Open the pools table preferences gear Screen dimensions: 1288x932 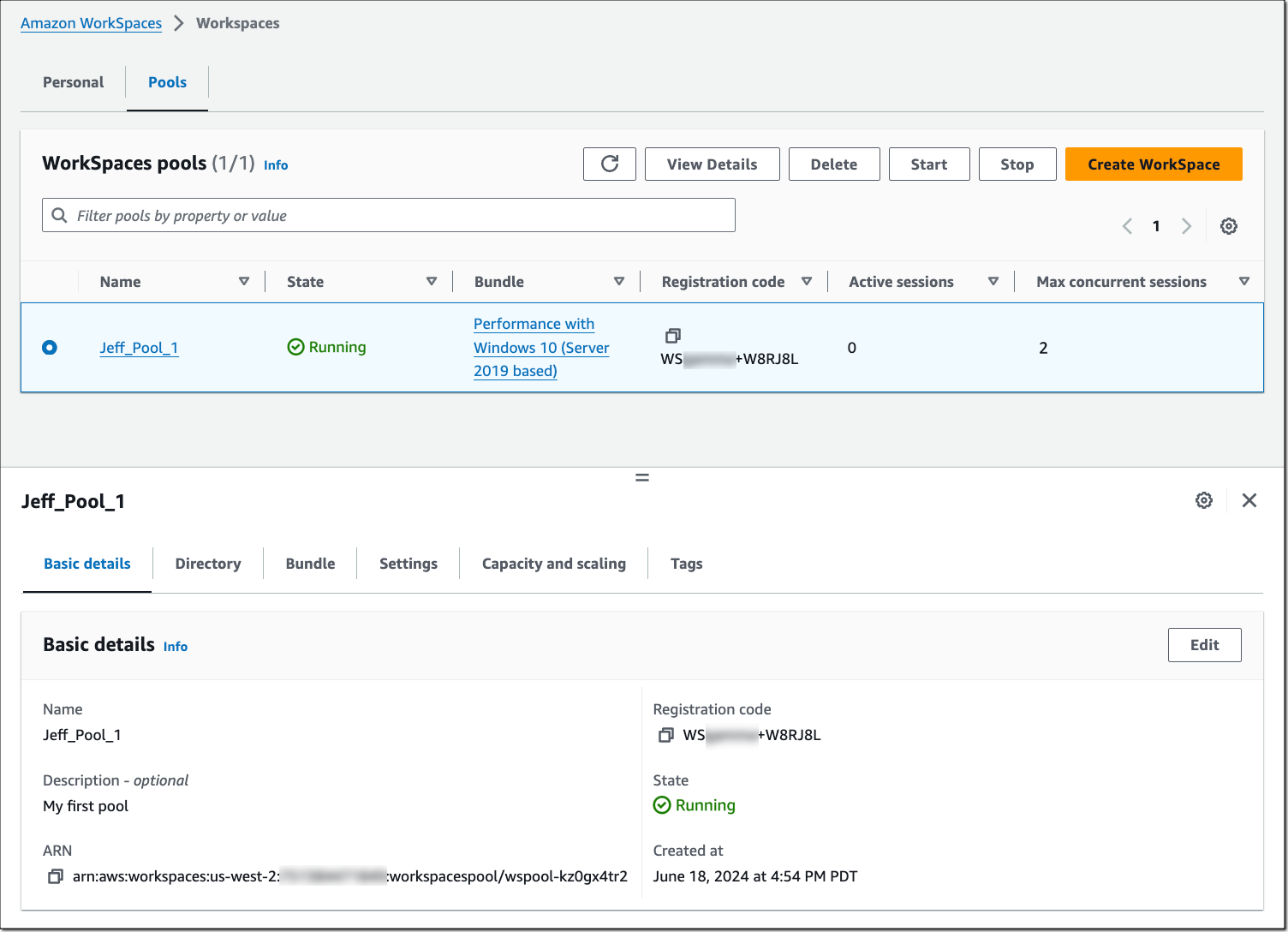pyautogui.click(x=1229, y=225)
